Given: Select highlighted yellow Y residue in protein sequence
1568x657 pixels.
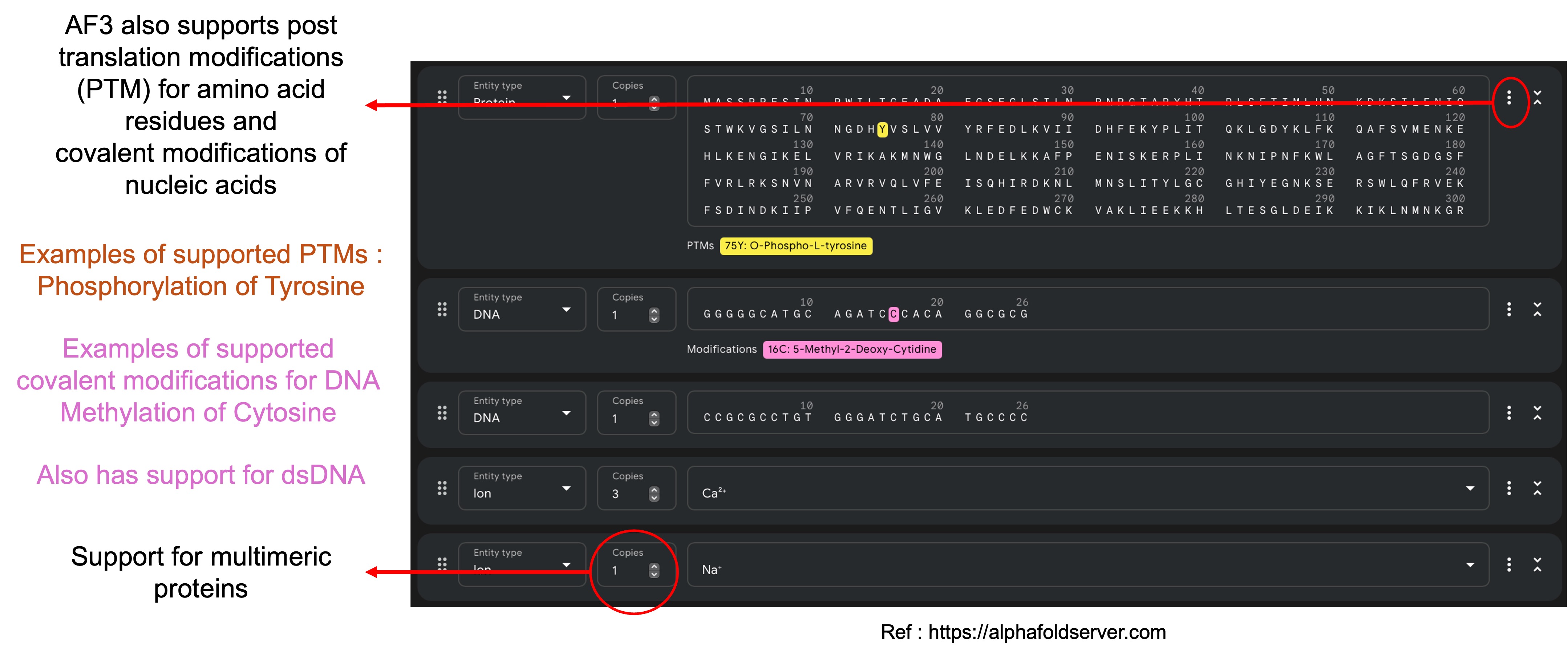Looking at the screenshot, I should [x=882, y=129].
